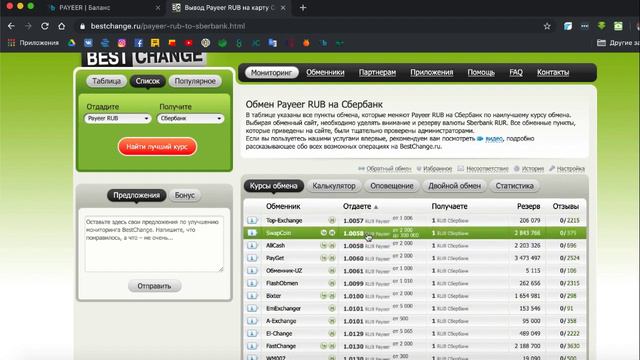Select Курсы обмена tab
The height and width of the screenshot is (360, 640).
coord(273,186)
